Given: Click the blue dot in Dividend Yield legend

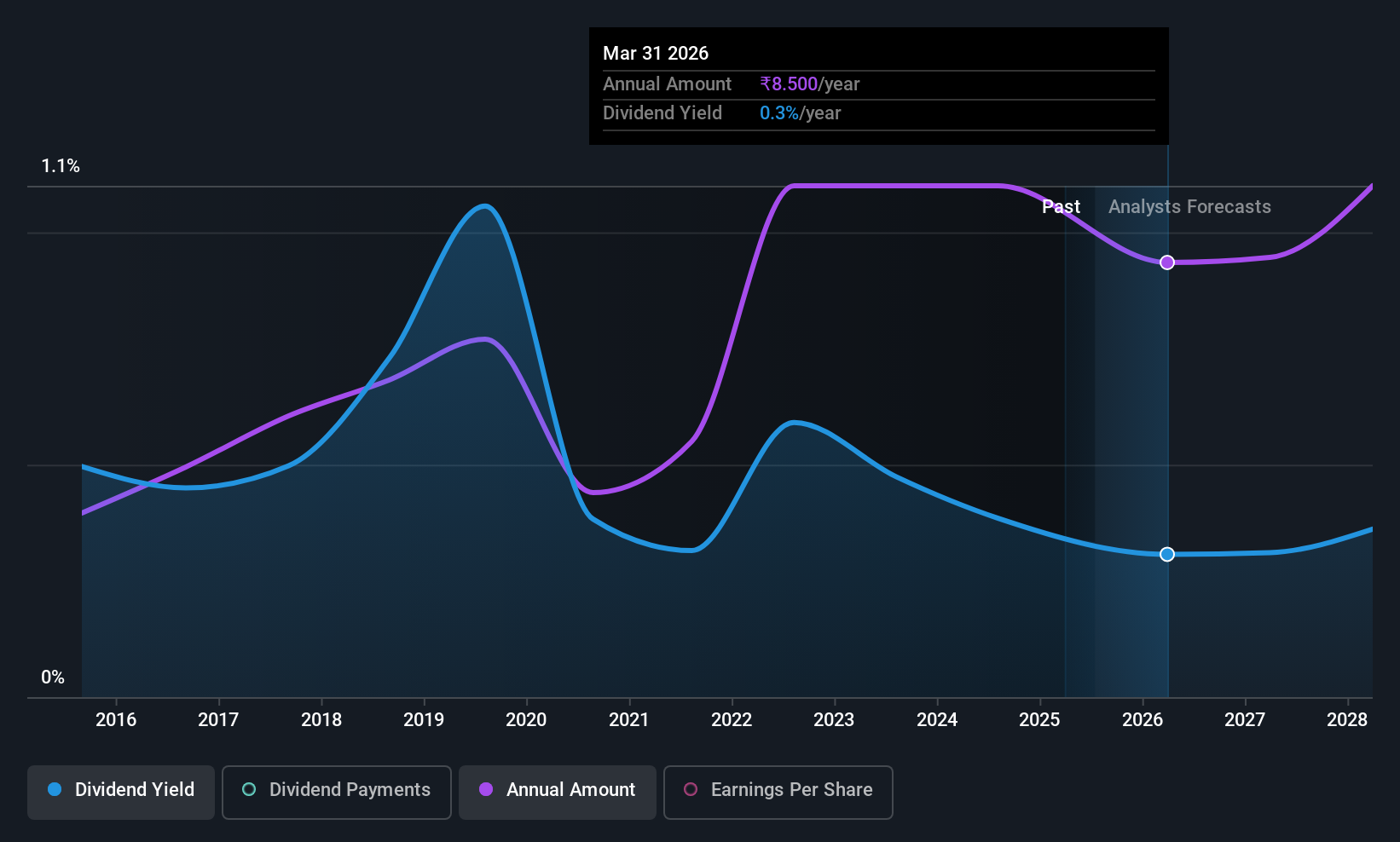Looking at the screenshot, I should point(55,790).
